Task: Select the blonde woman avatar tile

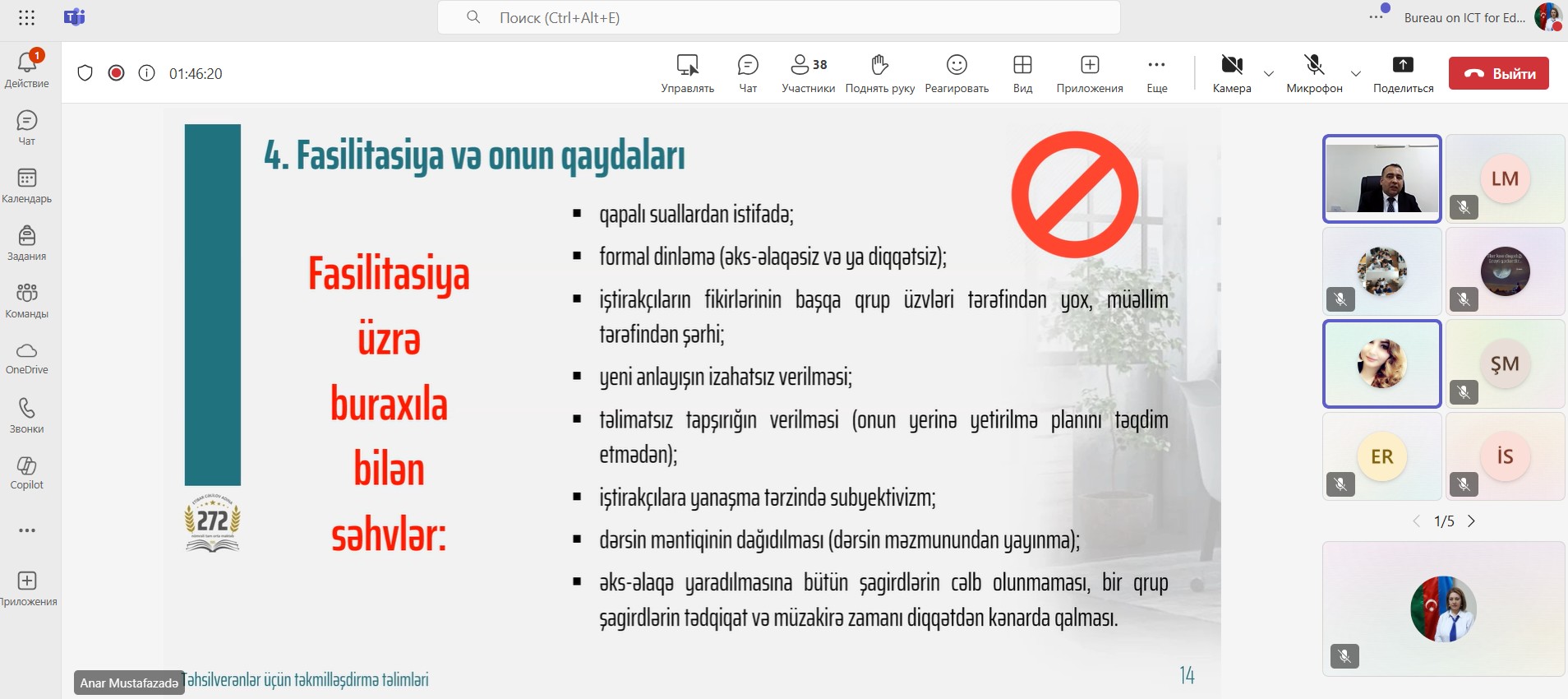Action: (1382, 363)
